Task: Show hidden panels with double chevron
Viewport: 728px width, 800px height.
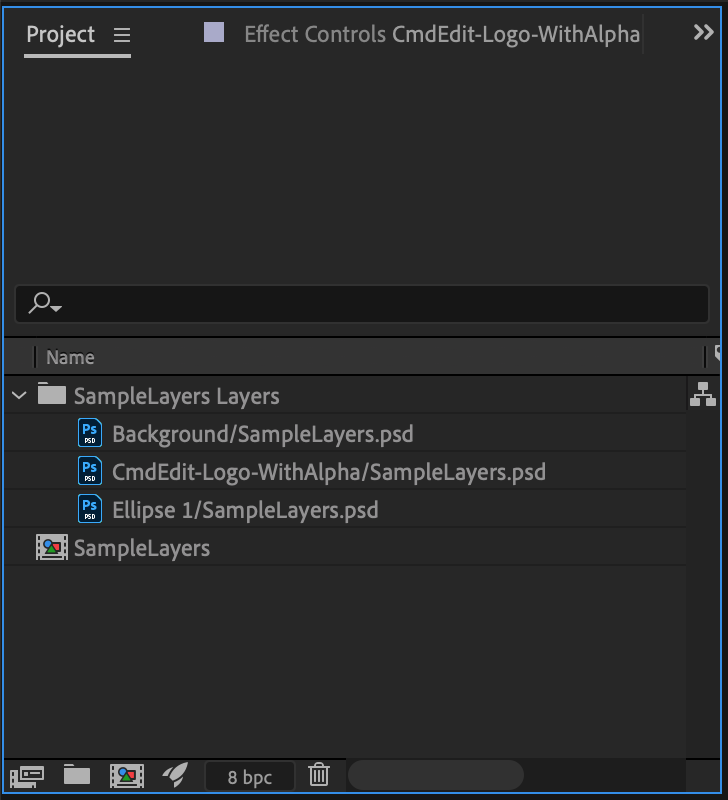Action: 703,33
